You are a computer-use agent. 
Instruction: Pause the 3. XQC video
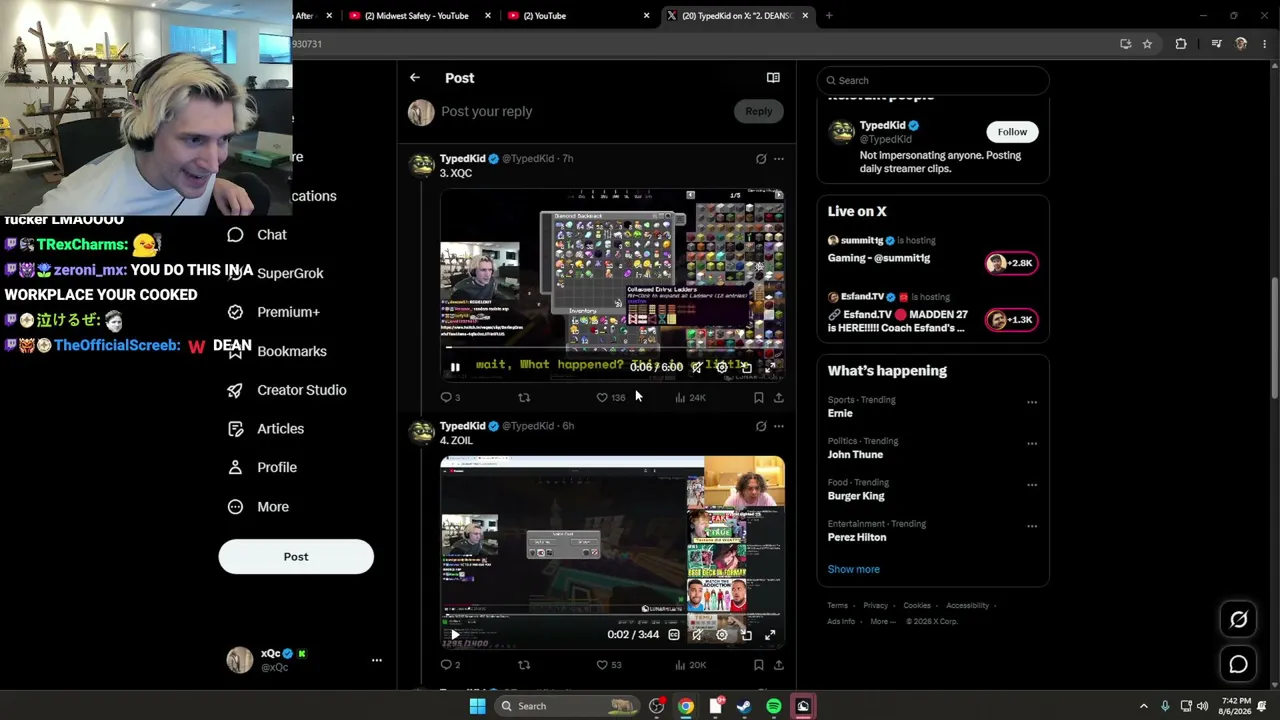[455, 368]
